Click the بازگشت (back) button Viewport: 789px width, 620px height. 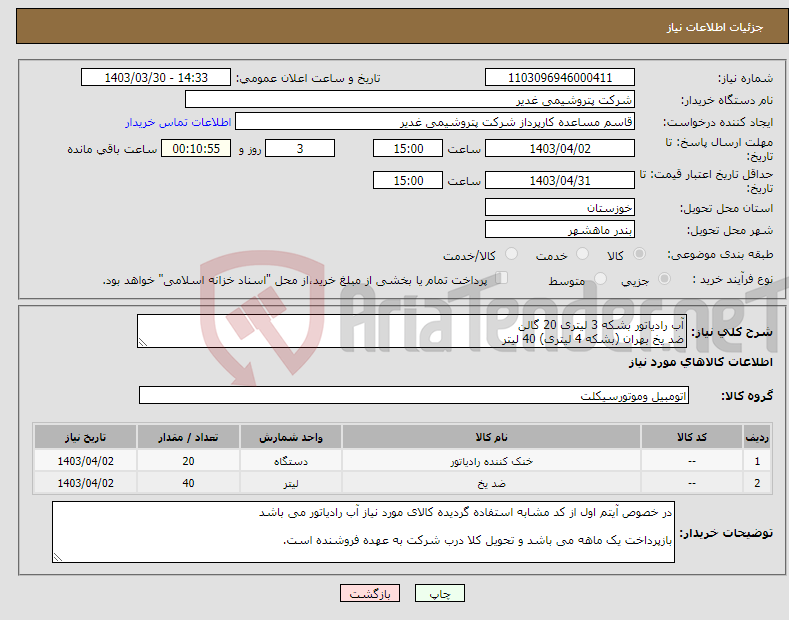tap(370, 593)
